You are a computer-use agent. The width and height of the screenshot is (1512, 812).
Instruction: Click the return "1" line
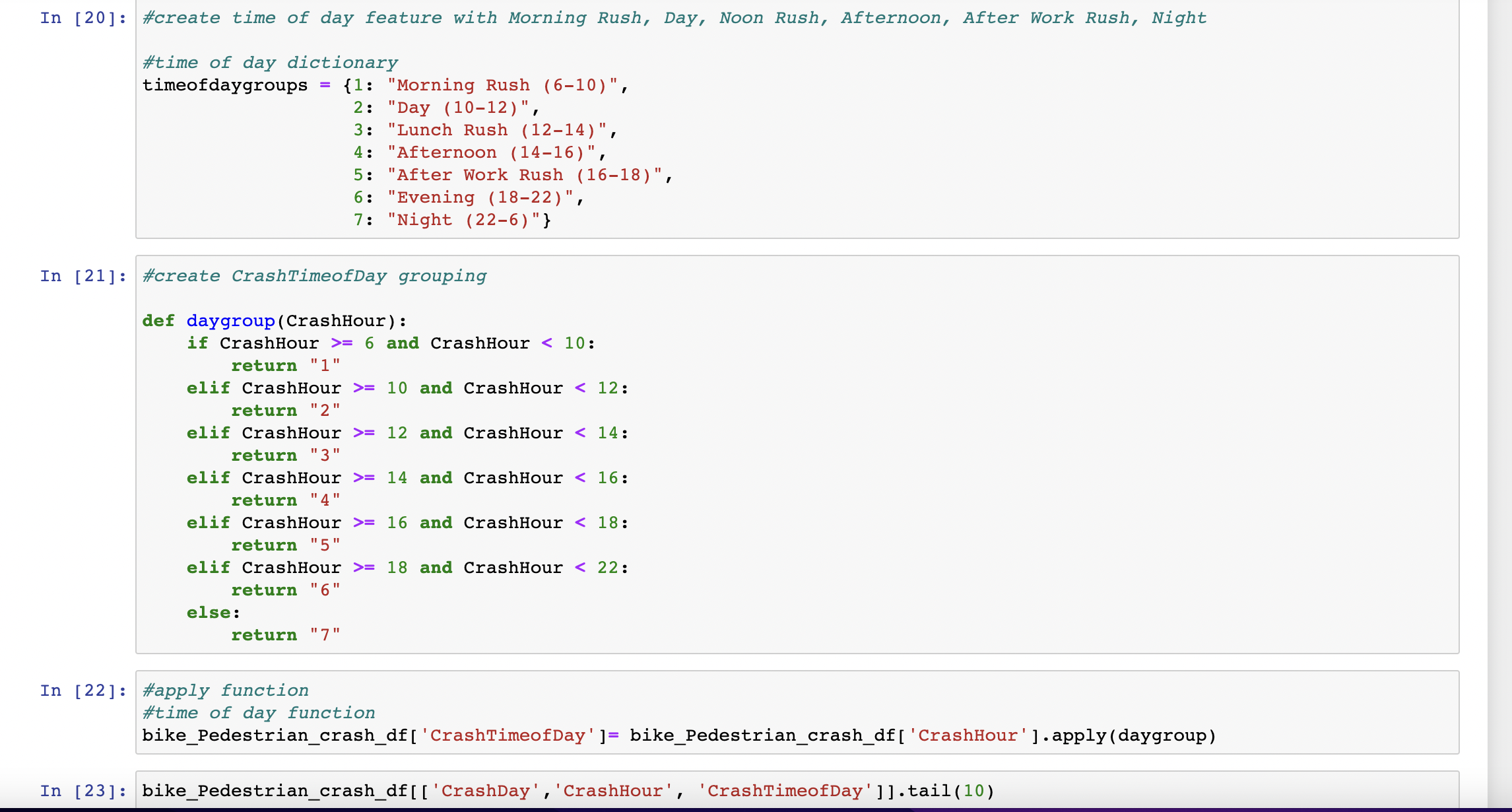(285, 366)
